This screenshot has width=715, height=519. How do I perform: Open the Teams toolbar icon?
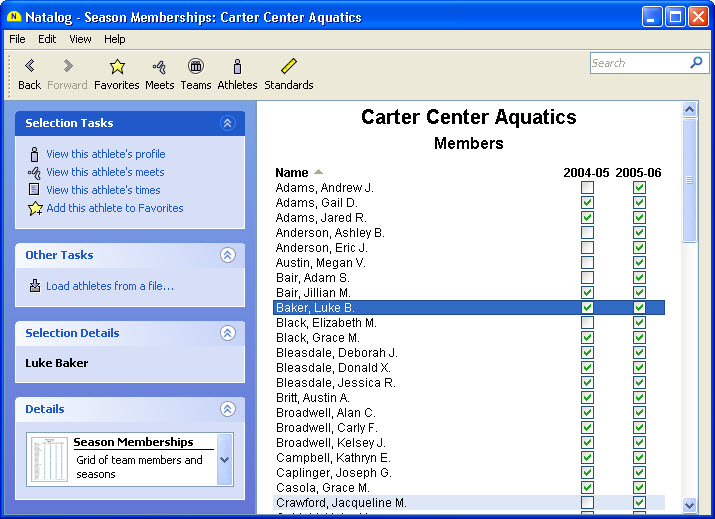click(196, 67)
